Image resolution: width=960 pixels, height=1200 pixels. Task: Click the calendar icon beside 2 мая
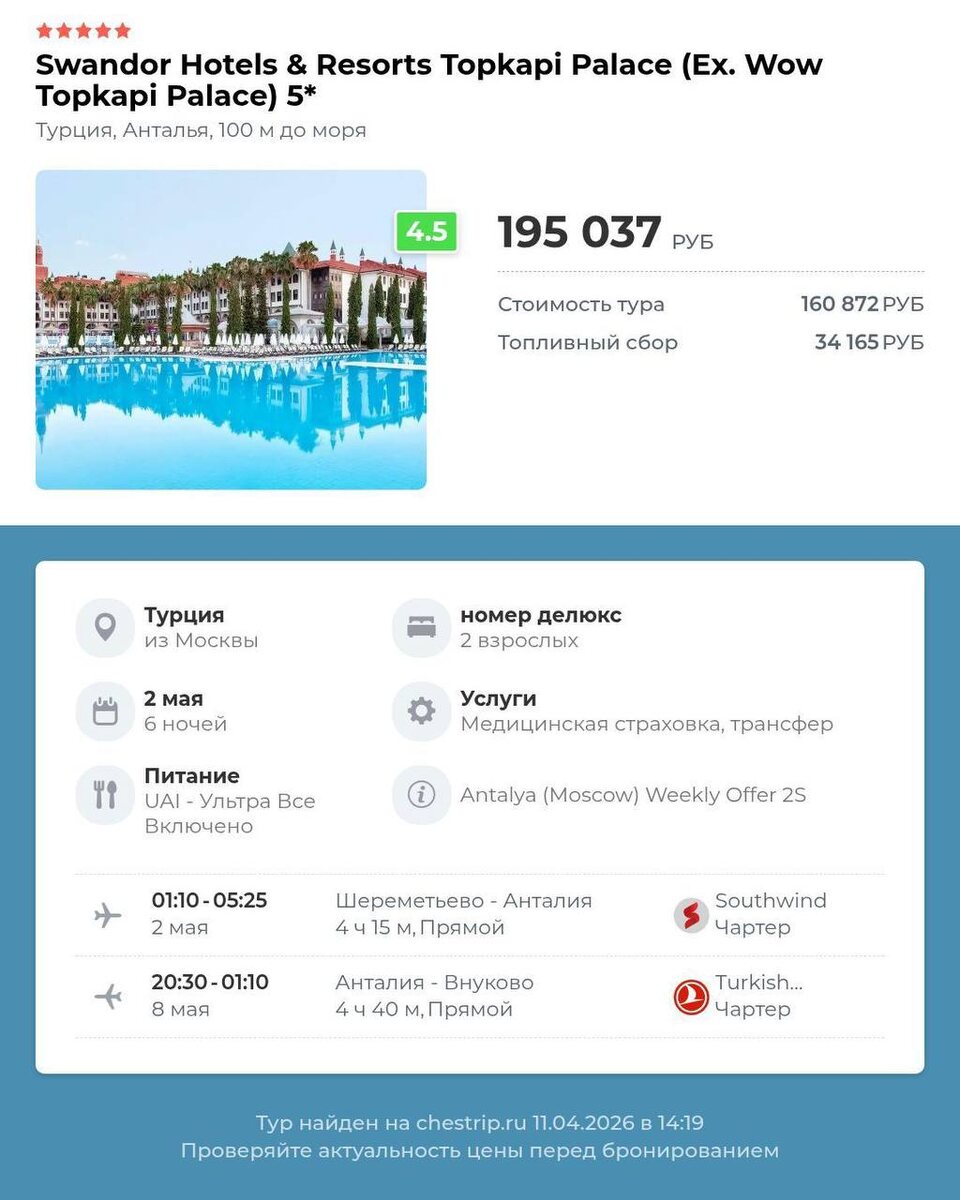point(105,711)
